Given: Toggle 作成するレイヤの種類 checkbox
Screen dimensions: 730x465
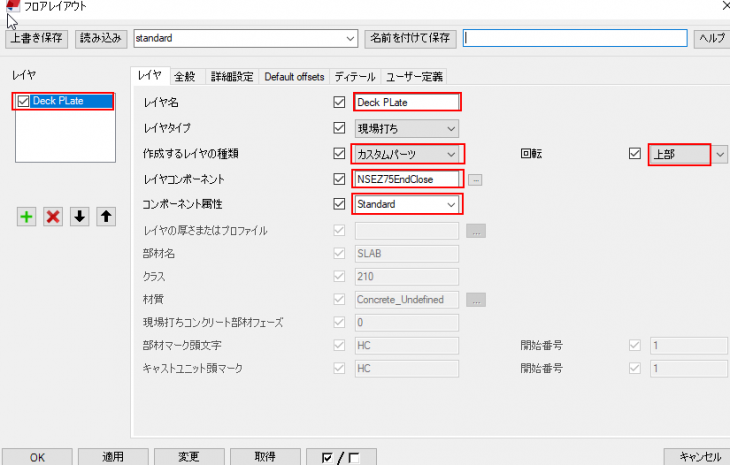Looking at the screenshot, I should [339, 154].
